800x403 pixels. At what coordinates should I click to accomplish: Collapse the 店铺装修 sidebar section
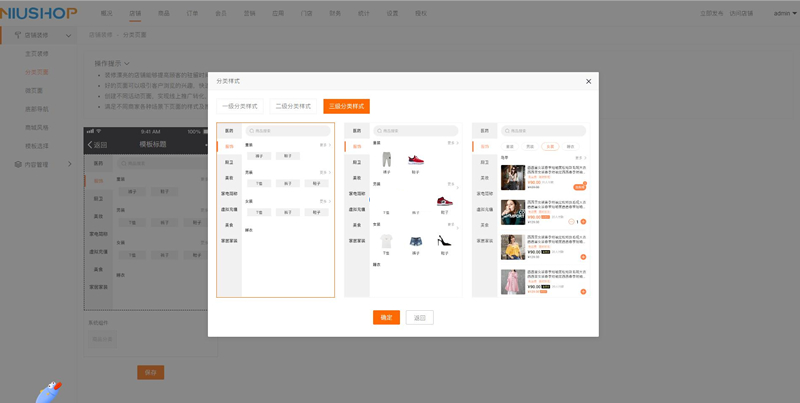coord(68,35)
